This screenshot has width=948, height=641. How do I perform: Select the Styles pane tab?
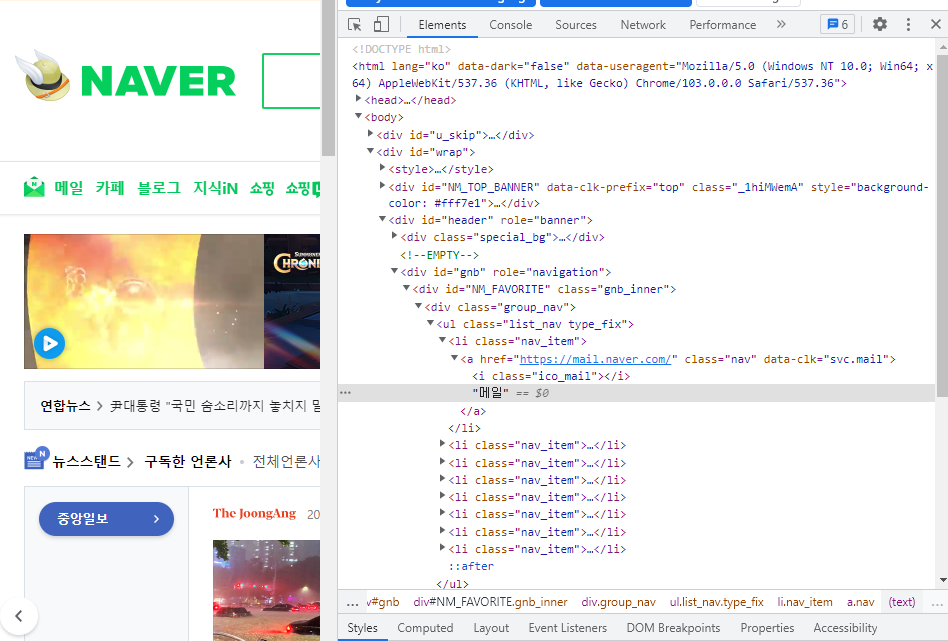[362, 628]
